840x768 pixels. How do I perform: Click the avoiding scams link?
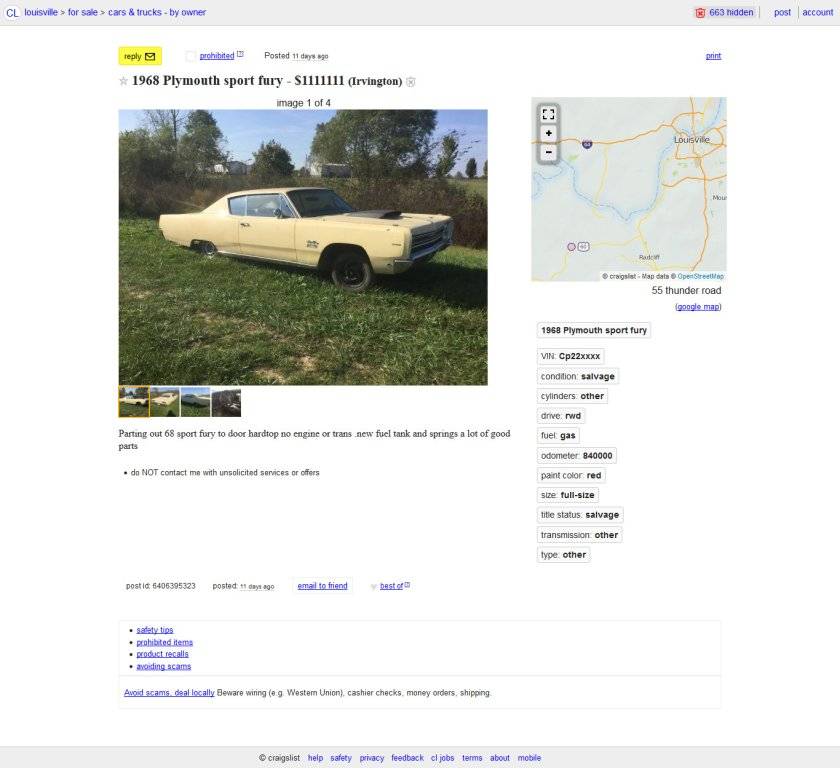pyautogui.click(x=164, y=666)
